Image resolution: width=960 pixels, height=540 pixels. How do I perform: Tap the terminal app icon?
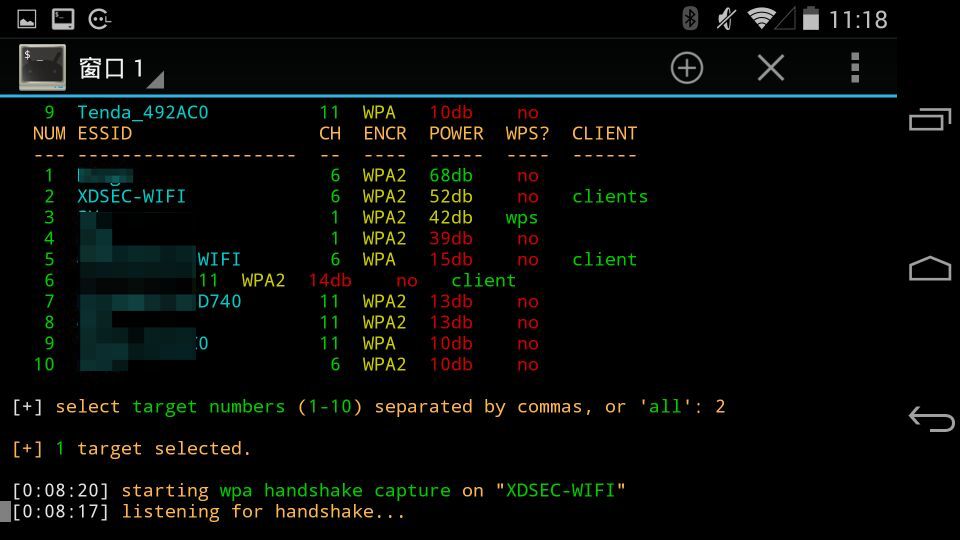click(42, 67)
